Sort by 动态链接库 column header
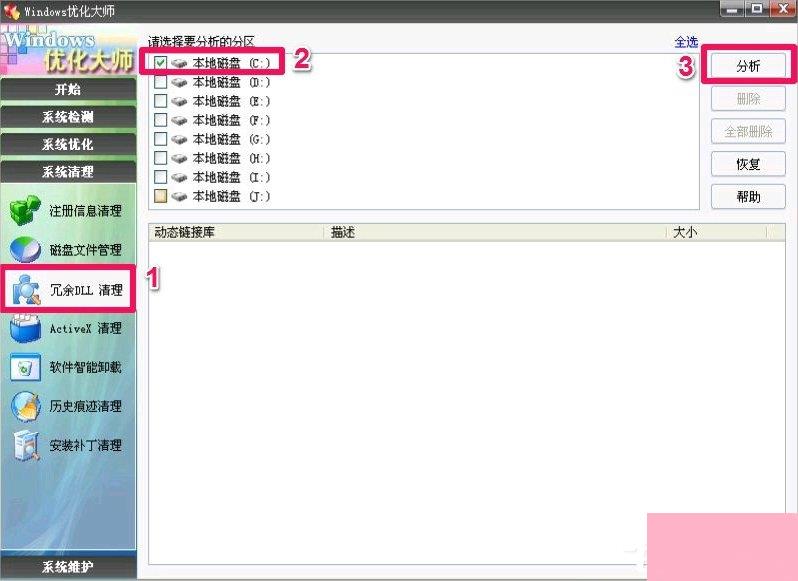This screenshot has height=581, width=798. coord(236,233)
